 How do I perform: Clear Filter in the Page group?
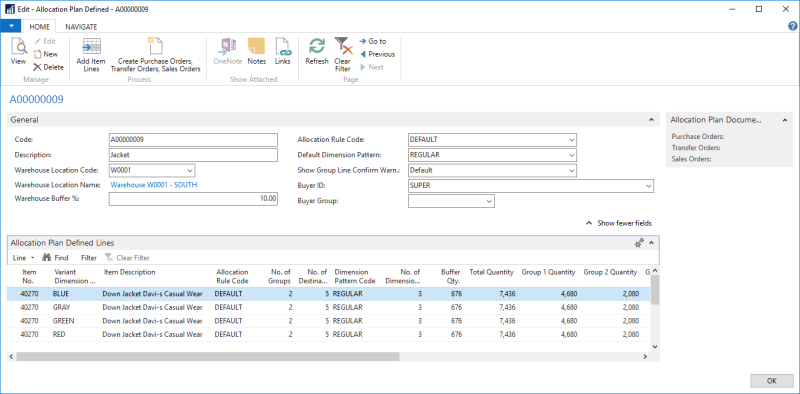tap(343, 55)
